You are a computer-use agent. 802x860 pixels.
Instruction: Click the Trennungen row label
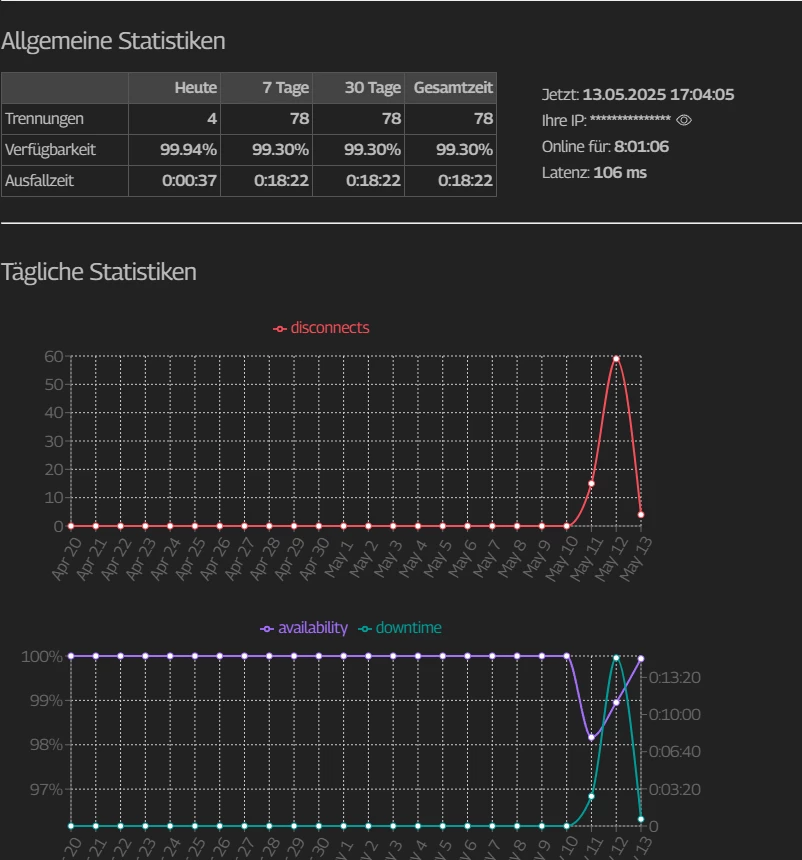(x=44, y=119)
